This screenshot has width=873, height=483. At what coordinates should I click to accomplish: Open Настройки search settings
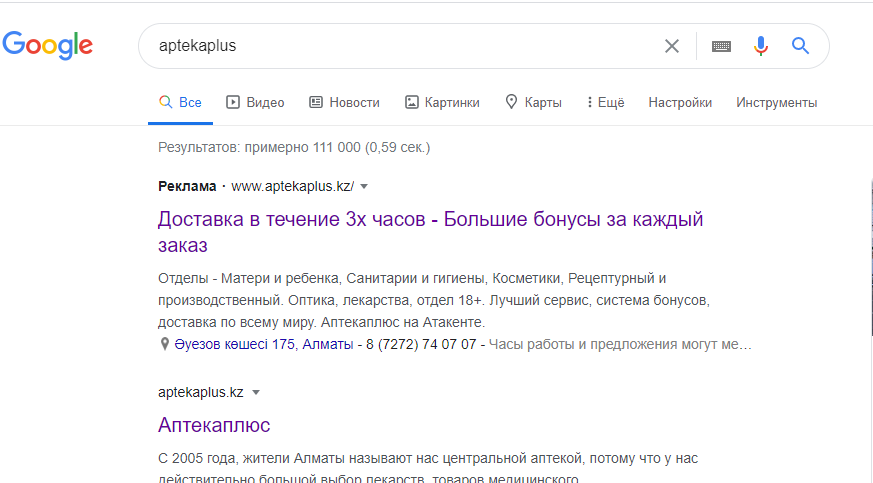tap(680, 102)
